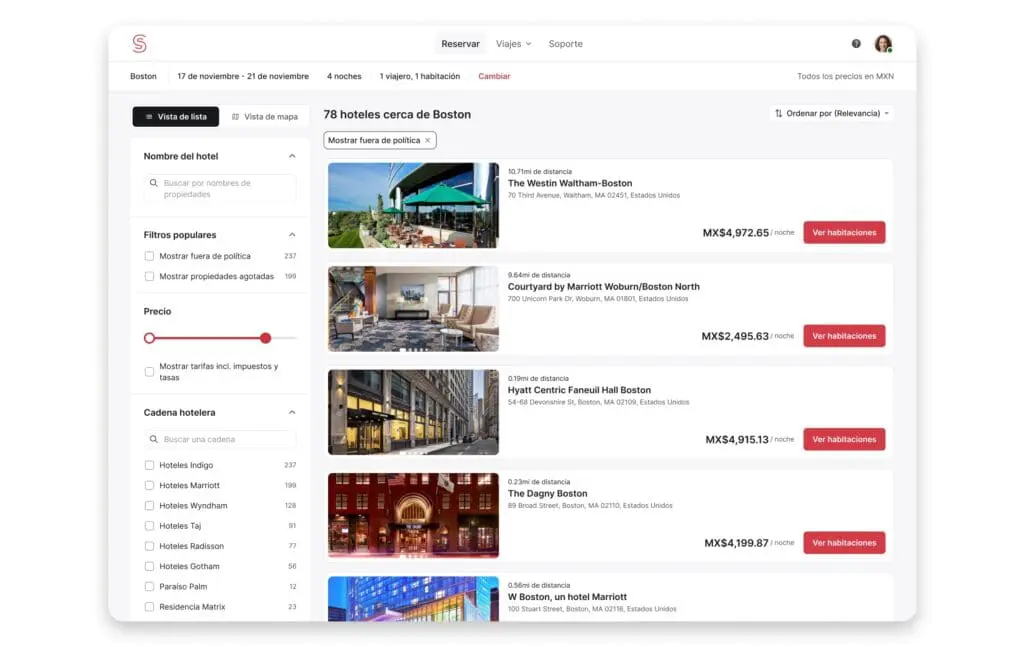Screen dimensions: 1024x647
Task: Check the 'Mostrar propiedades agotadas' checkbox
Action: 149,277
